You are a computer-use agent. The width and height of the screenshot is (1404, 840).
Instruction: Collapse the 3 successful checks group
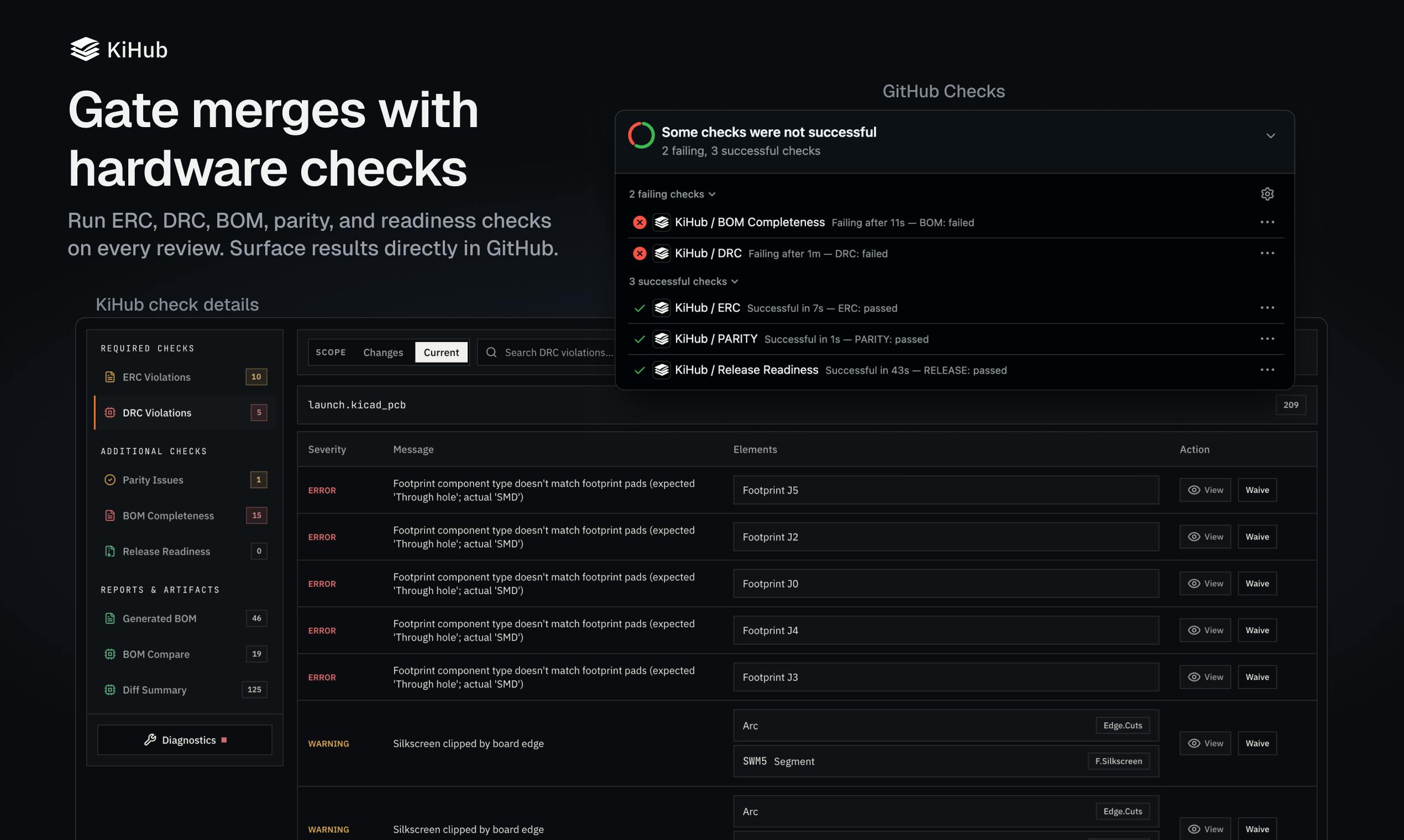coord(683,281)
